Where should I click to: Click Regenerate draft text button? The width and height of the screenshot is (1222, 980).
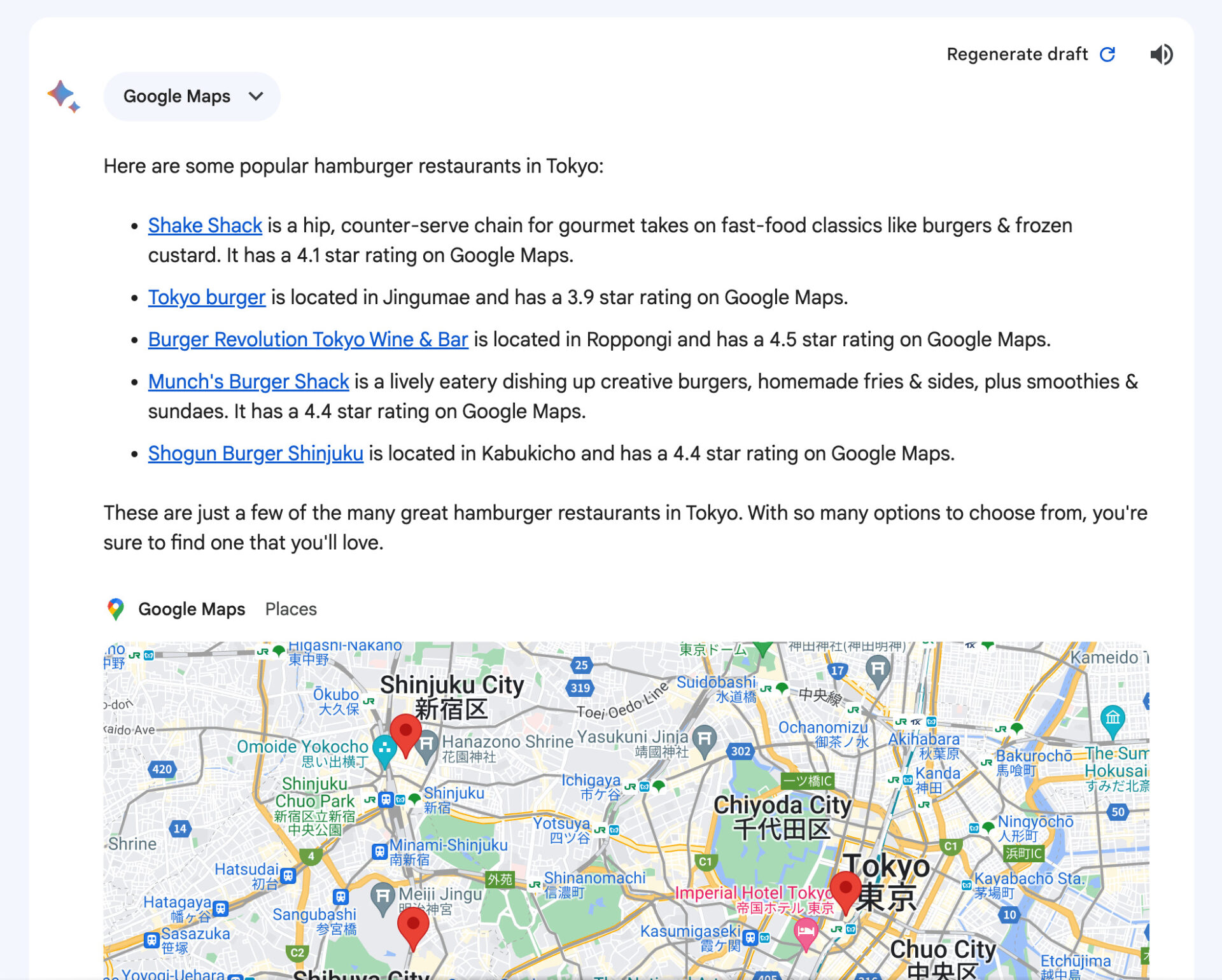coord(1016,55)
